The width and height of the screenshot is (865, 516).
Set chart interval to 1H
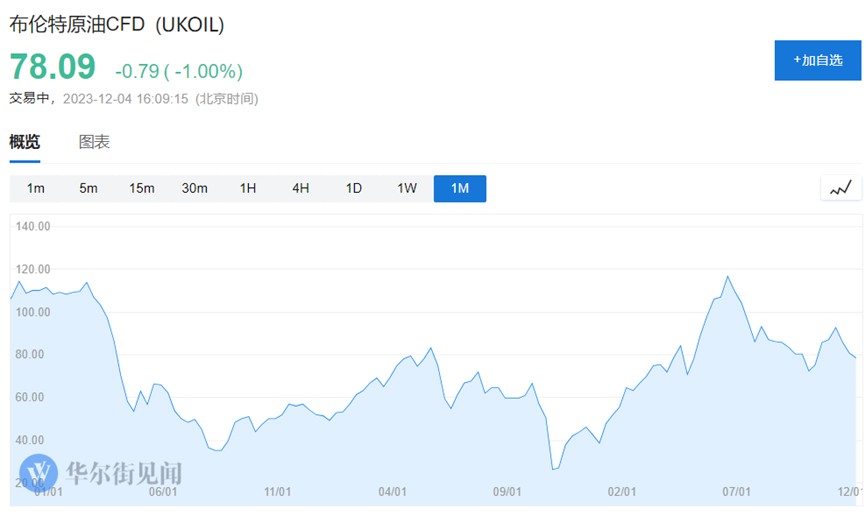click(248, 188)
